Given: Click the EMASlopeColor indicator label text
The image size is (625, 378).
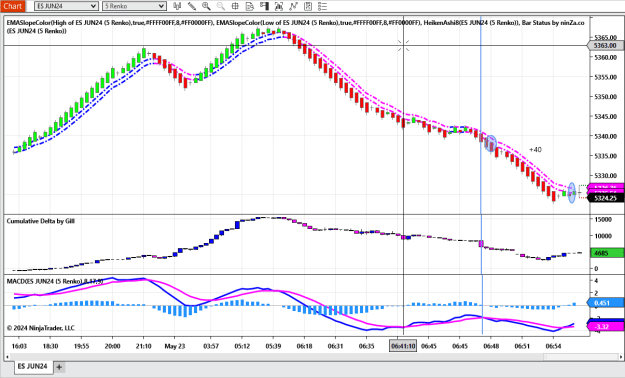Looking at the screenshot, I should point(296,26).
